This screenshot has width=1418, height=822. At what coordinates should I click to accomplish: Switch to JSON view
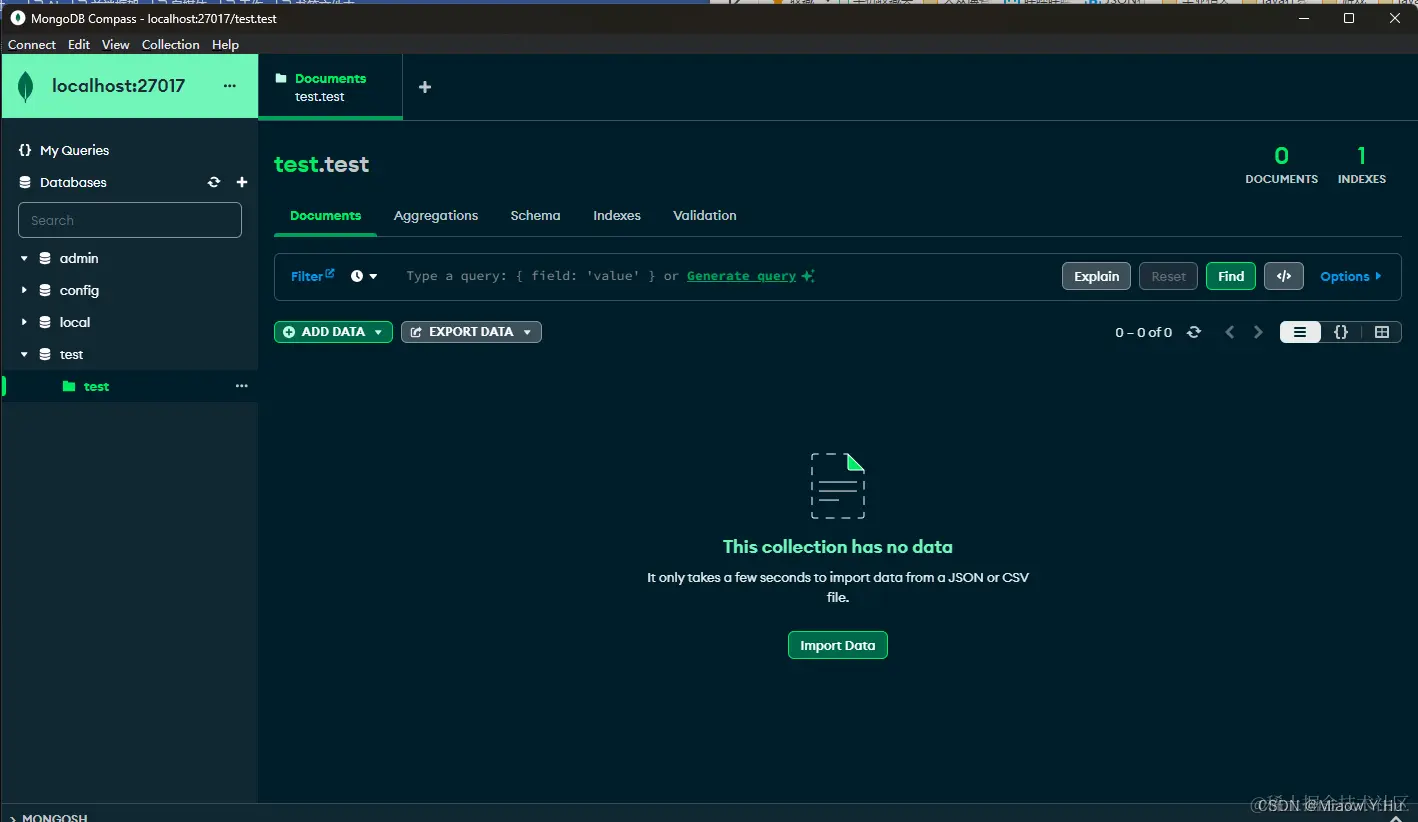[1341, 332]
